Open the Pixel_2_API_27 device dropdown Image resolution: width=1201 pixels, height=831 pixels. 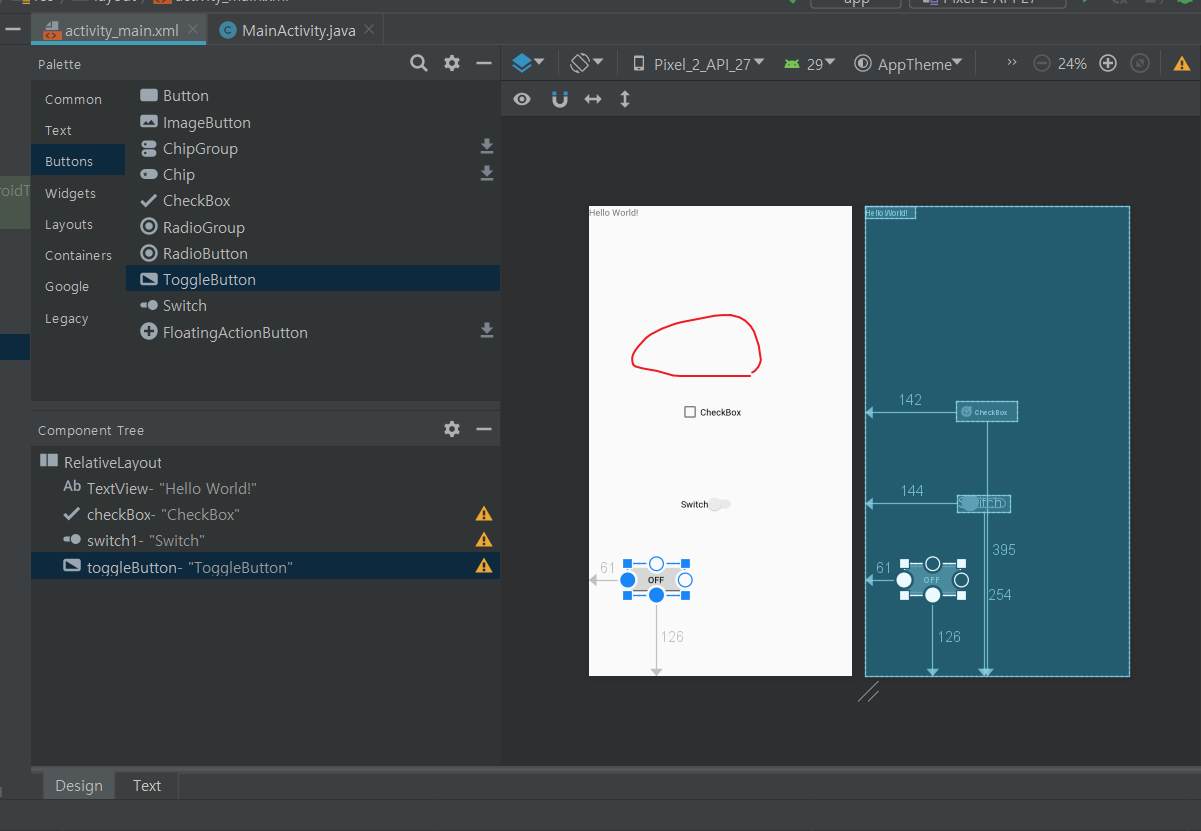(698, 64)
